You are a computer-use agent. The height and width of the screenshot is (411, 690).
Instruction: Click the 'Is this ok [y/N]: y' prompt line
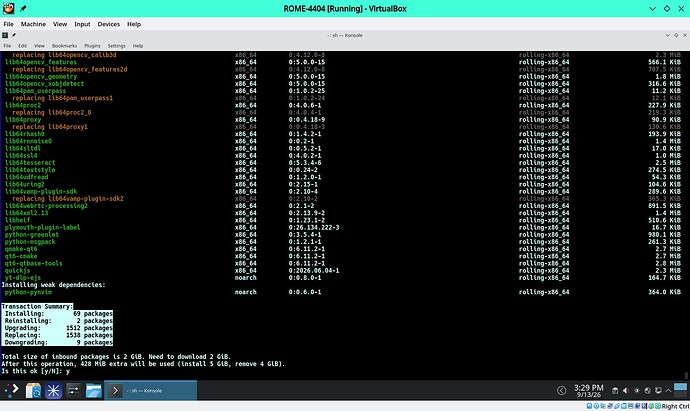pyautogui.click(x=36, y=371)
